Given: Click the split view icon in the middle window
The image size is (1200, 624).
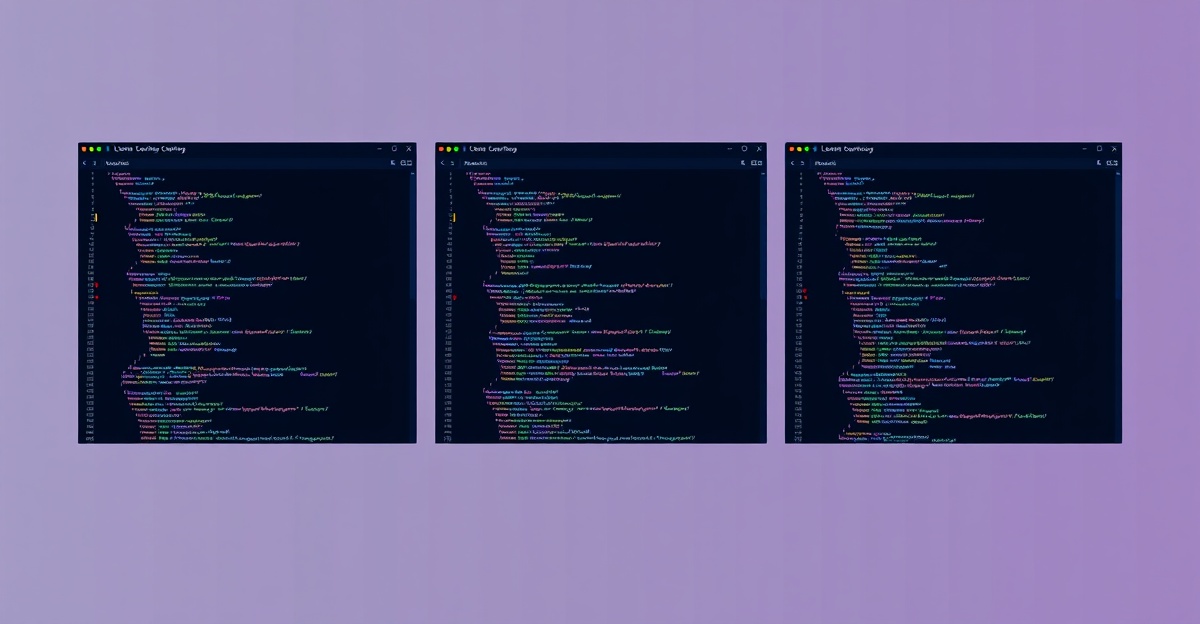Looking at the screenshot, I should pyautogui.click(x=757, y=161).
